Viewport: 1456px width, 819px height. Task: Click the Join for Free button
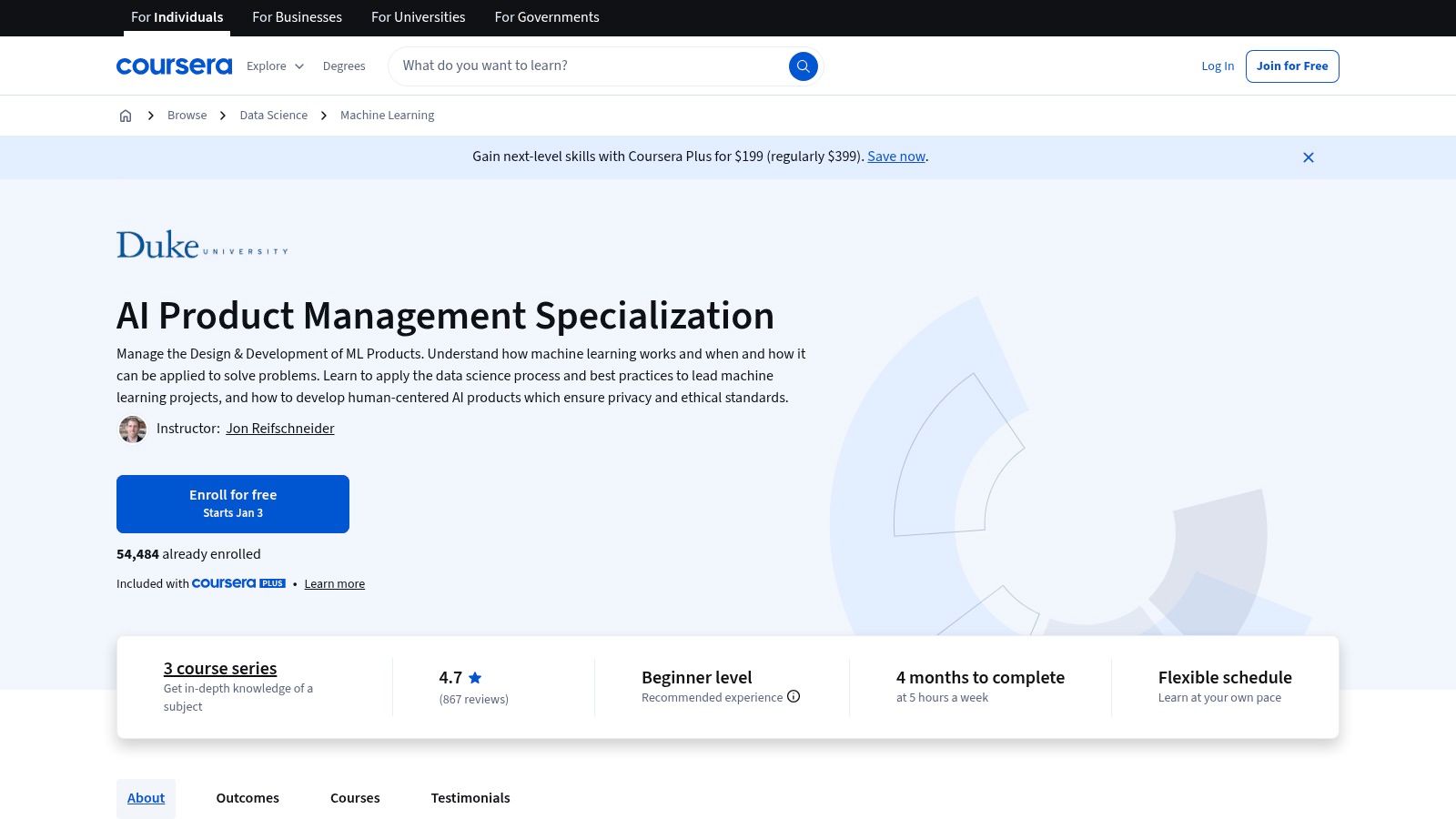[x=1292, y=66]
